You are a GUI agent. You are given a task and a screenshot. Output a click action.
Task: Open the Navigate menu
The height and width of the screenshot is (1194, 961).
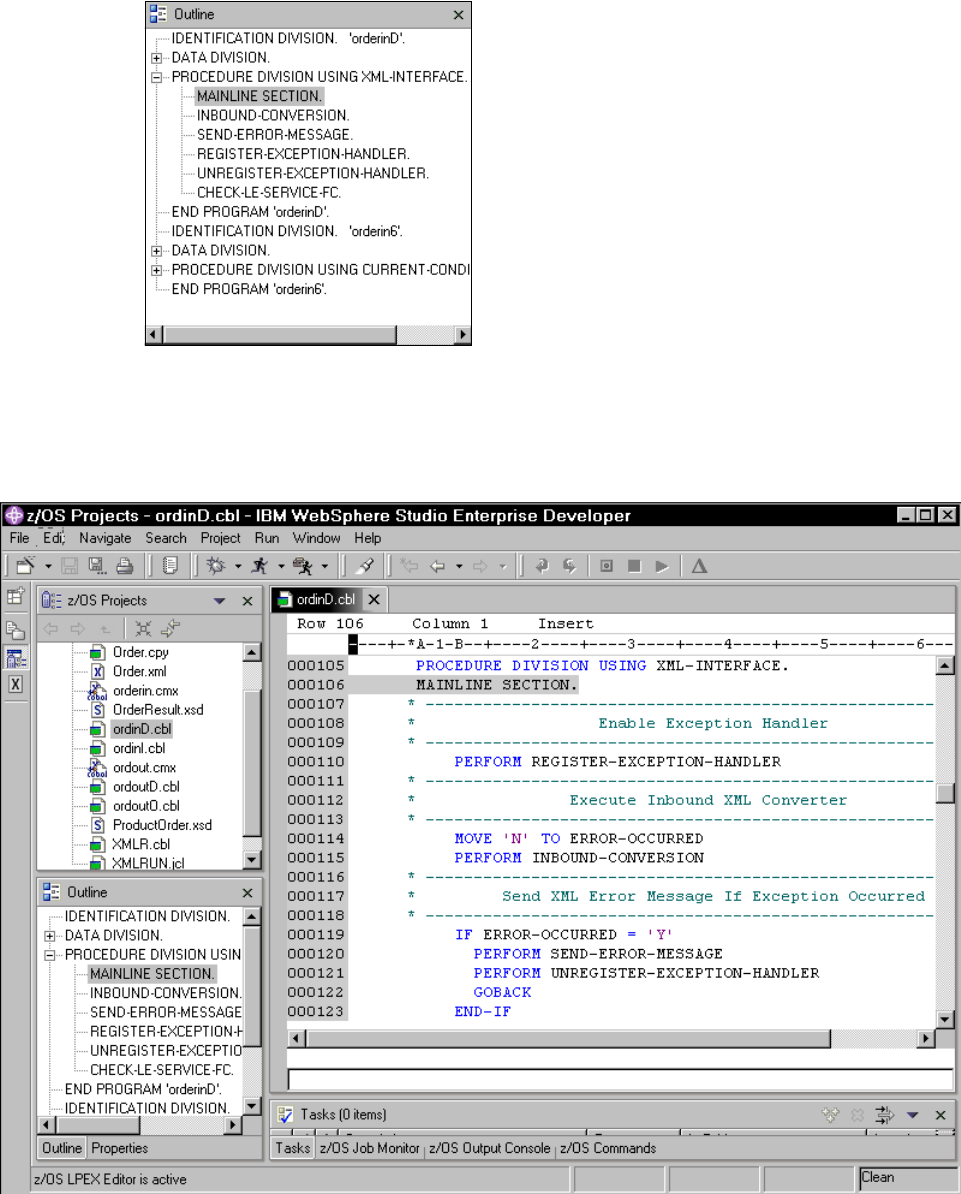[x=106, y=538]
